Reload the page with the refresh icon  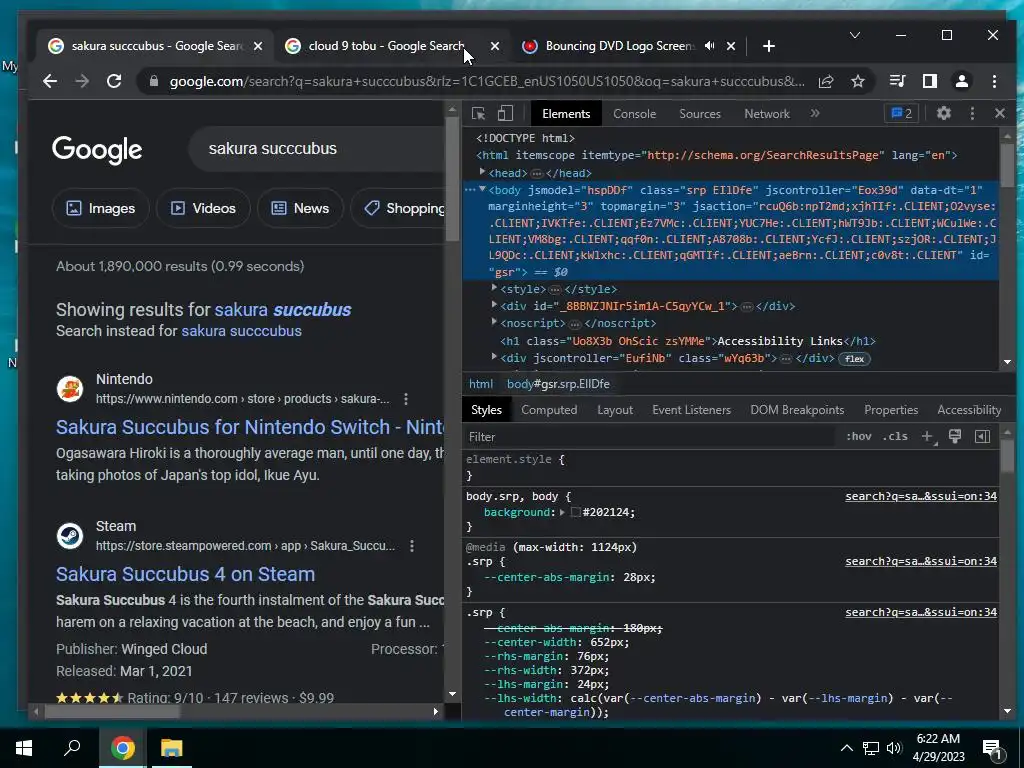pos(114,81)
